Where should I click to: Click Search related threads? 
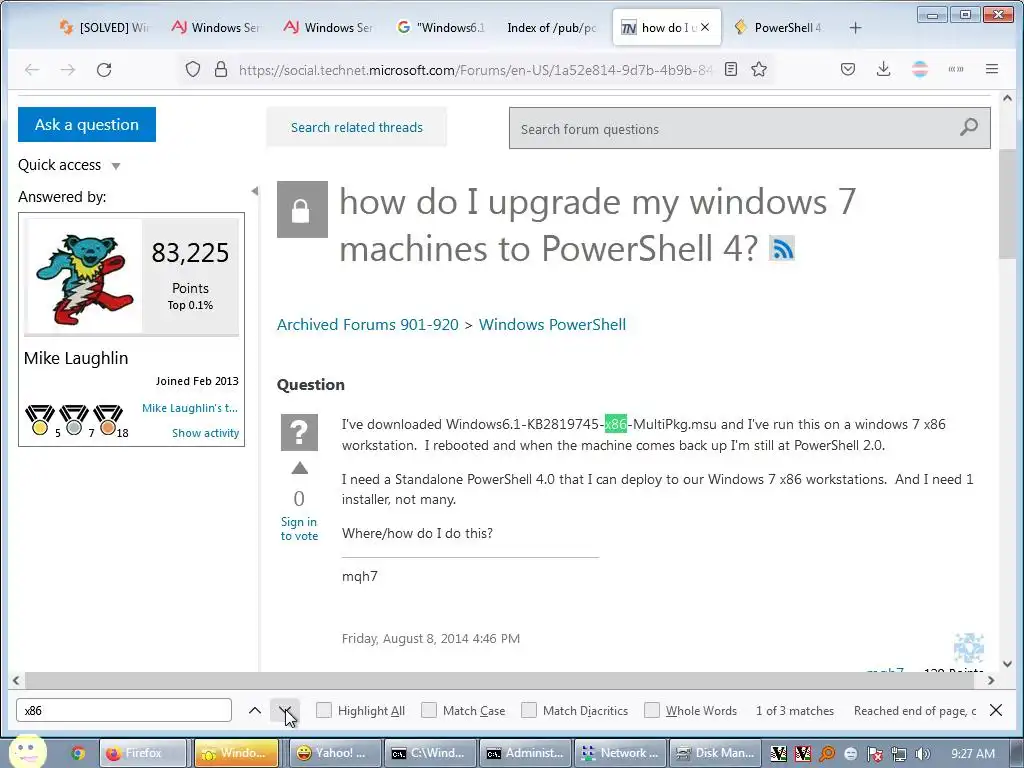[357, 127]
